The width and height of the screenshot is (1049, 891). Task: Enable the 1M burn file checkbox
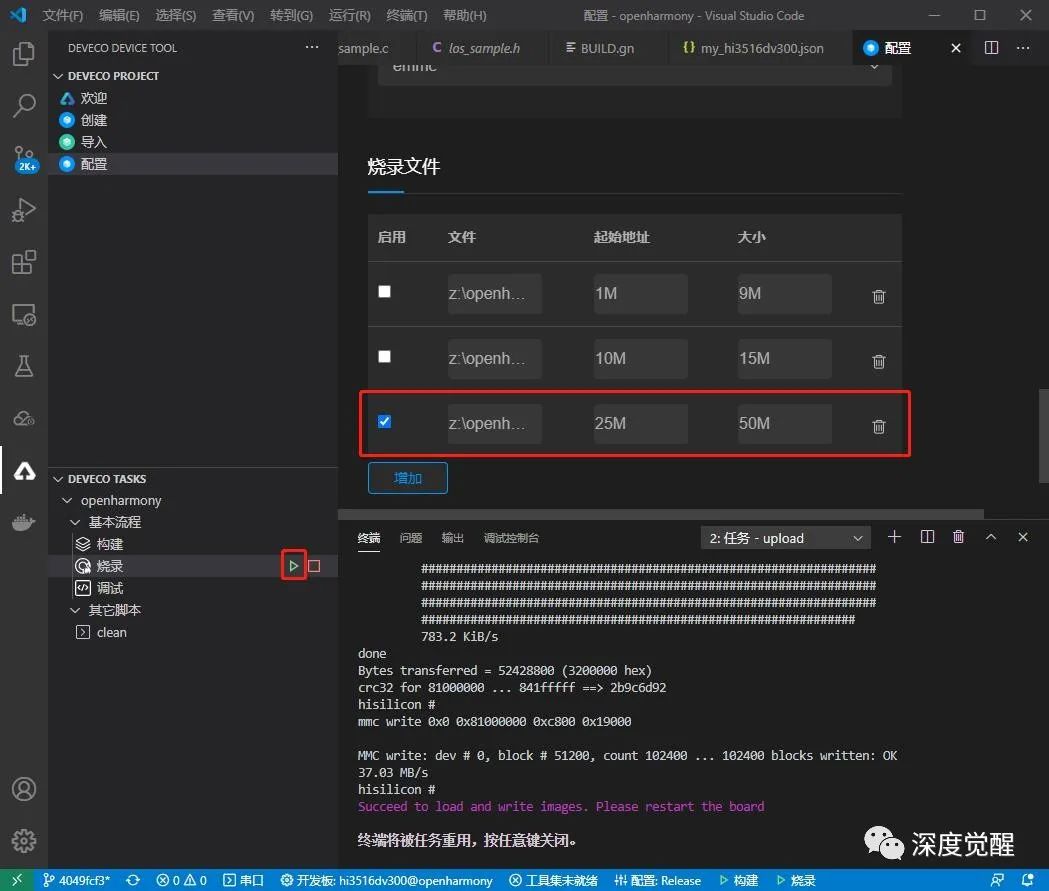[x=385, y=292]
